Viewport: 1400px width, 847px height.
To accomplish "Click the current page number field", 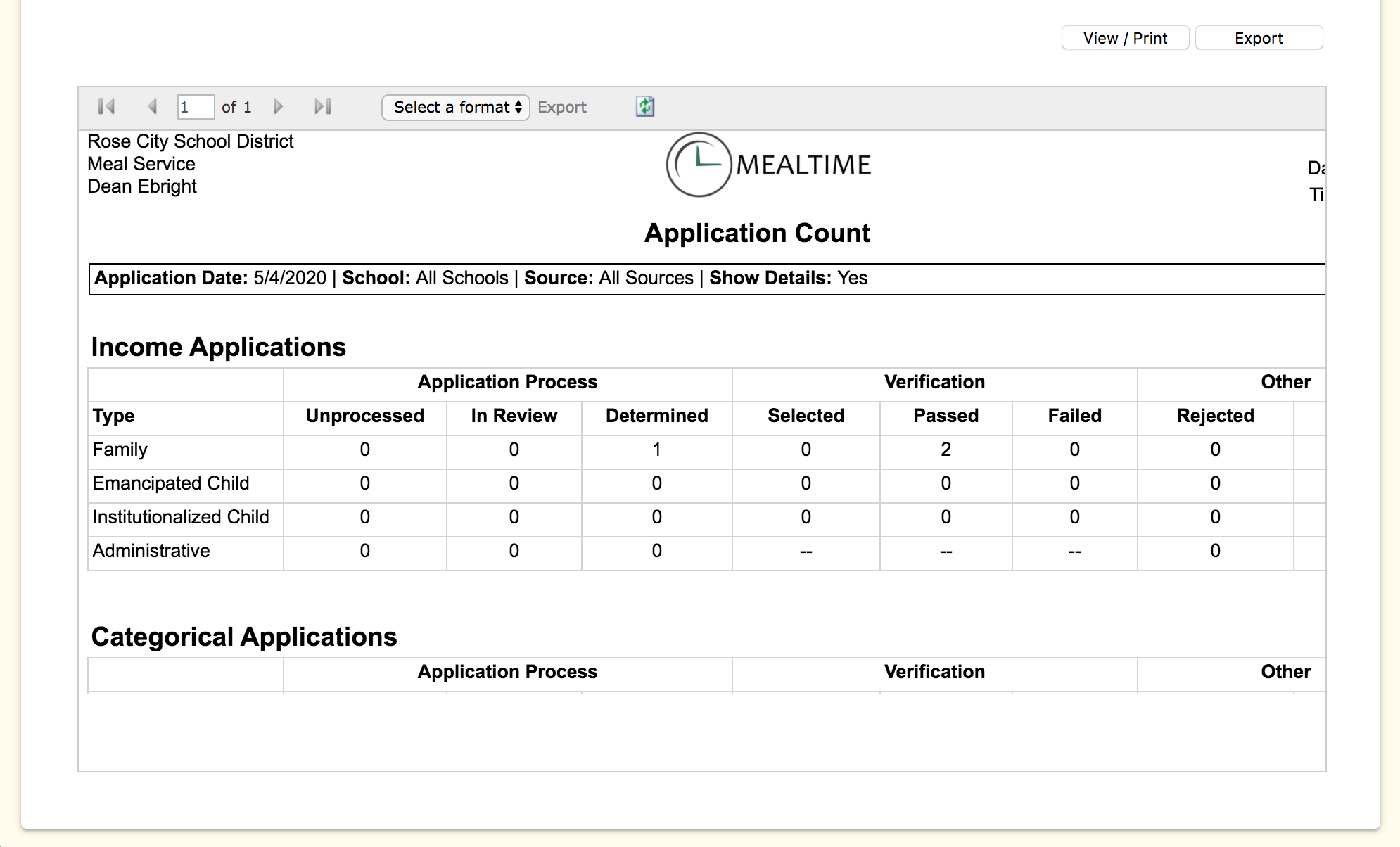I will 195,107.
